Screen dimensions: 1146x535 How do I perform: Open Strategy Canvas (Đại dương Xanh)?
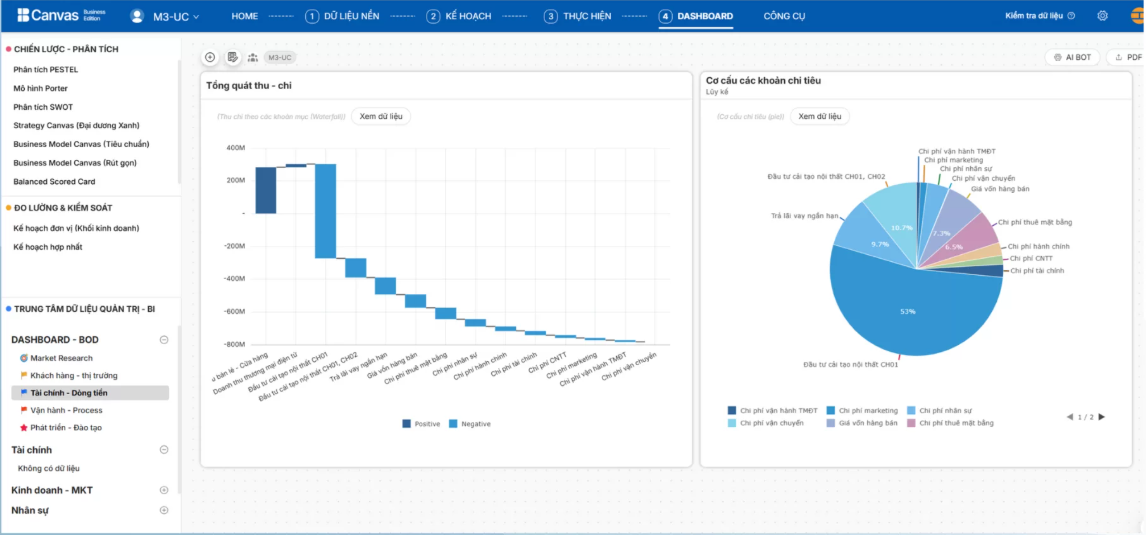[x=76, y=126]
